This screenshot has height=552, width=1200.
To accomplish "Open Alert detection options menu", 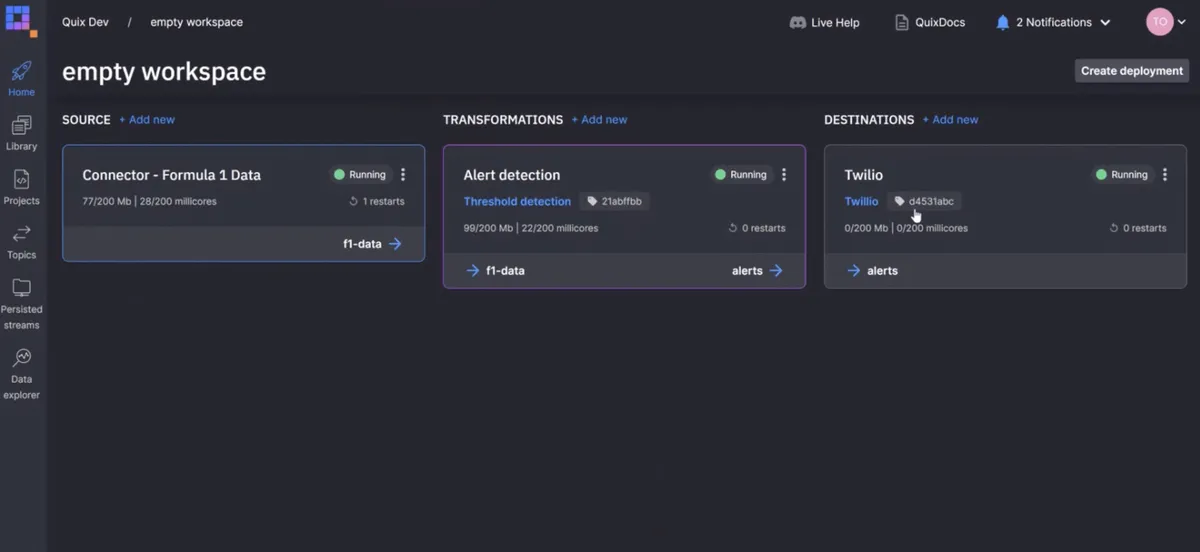I will point(784,175).
